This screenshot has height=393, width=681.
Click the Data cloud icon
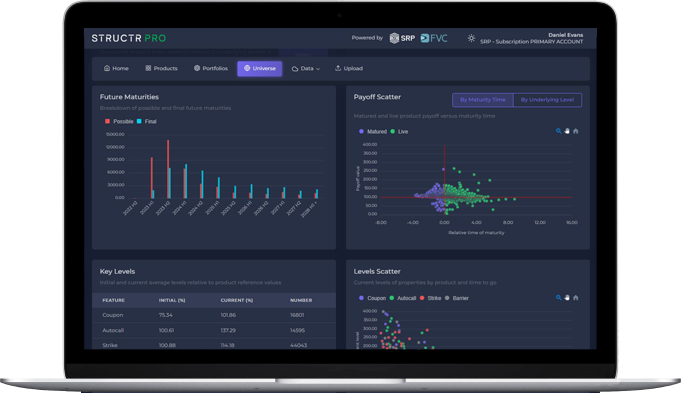click(295, 69)
